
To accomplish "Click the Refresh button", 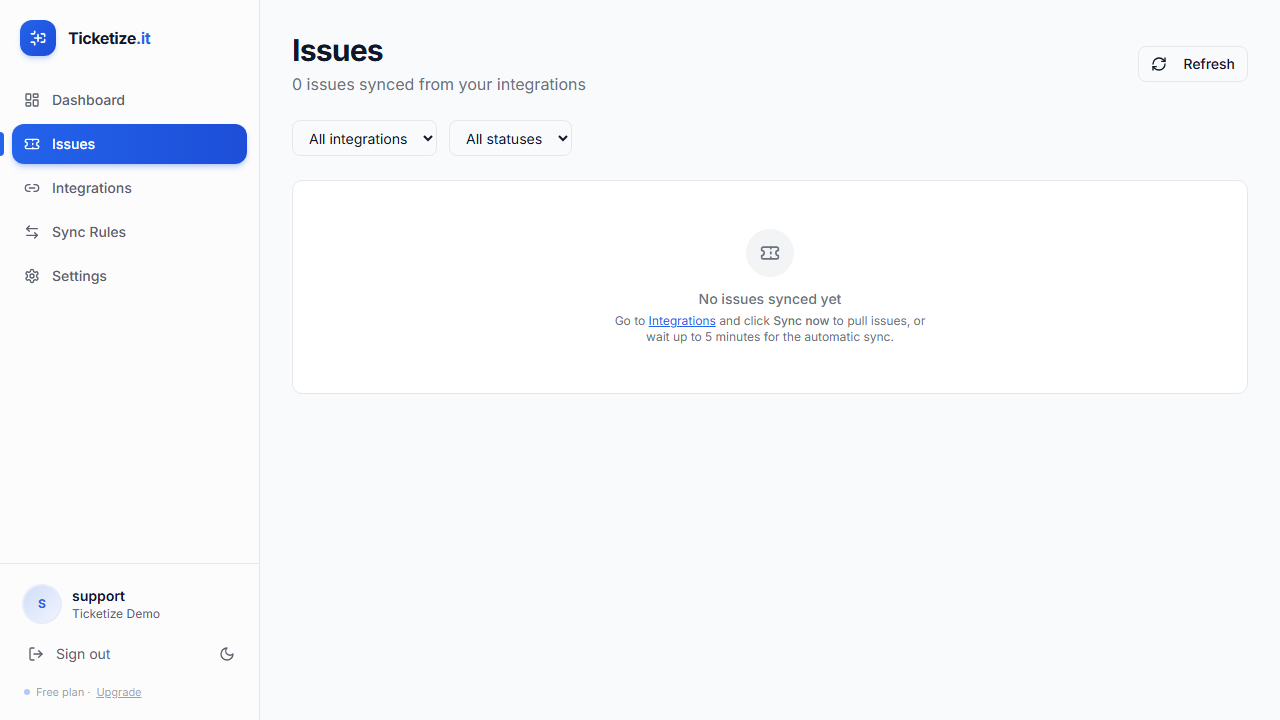I will click(x=1192, y=64).
